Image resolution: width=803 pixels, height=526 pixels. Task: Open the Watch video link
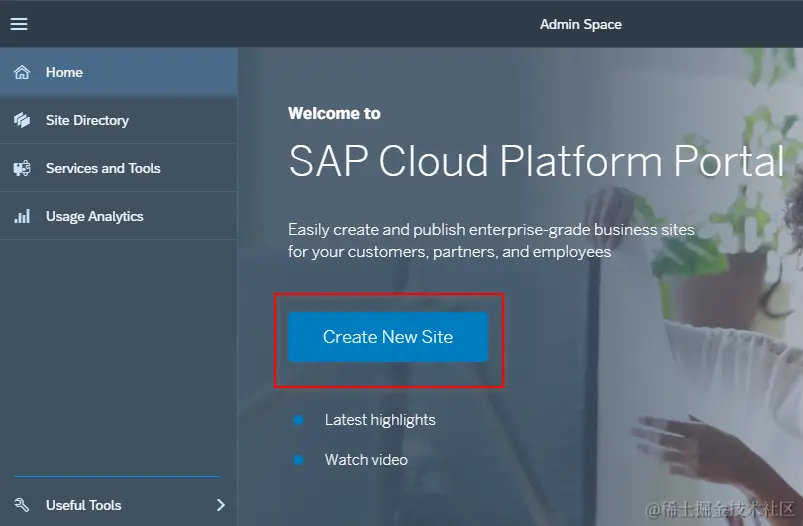(x=366, y=459)
